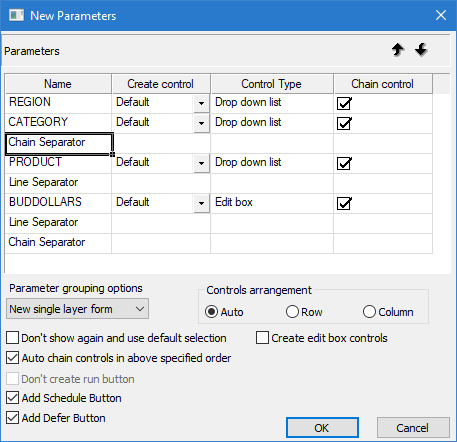The image size is (457, 442).
Task: Click Edit box control type for BUDDOLLARS
Action: (x=272, y=203)
